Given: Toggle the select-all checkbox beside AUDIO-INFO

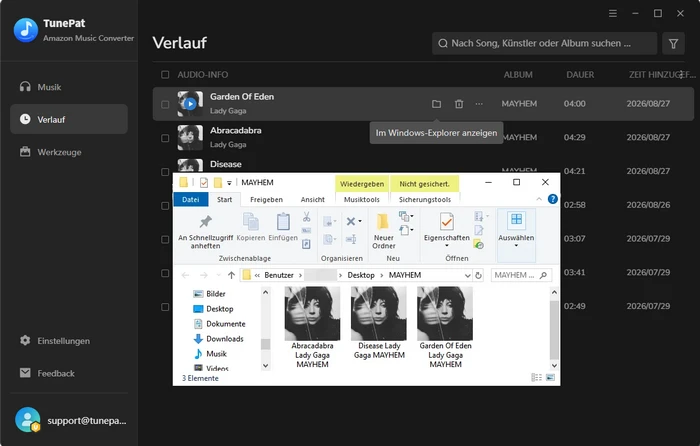Looking at the screenshot, I should (165, 75).
